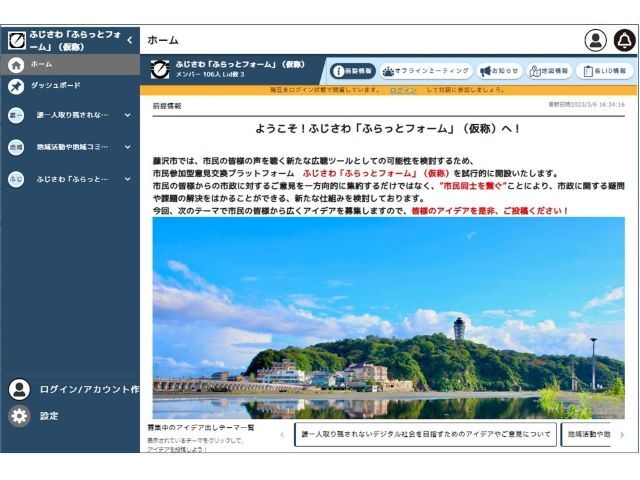Open the 各LID情報 tab
640x480 pixels.
(604, 71)
